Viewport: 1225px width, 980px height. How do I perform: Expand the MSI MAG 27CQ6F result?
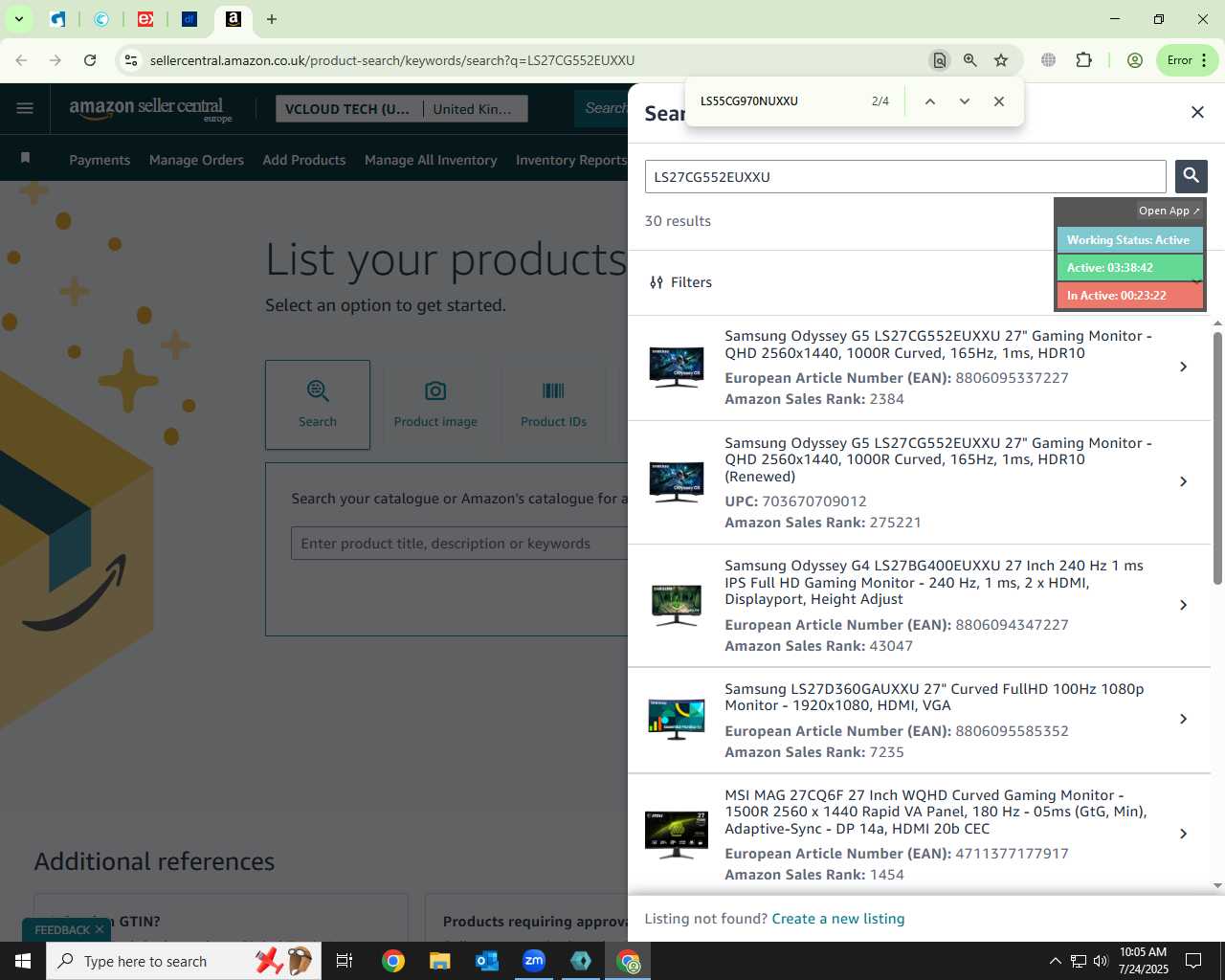(1183, 834)
